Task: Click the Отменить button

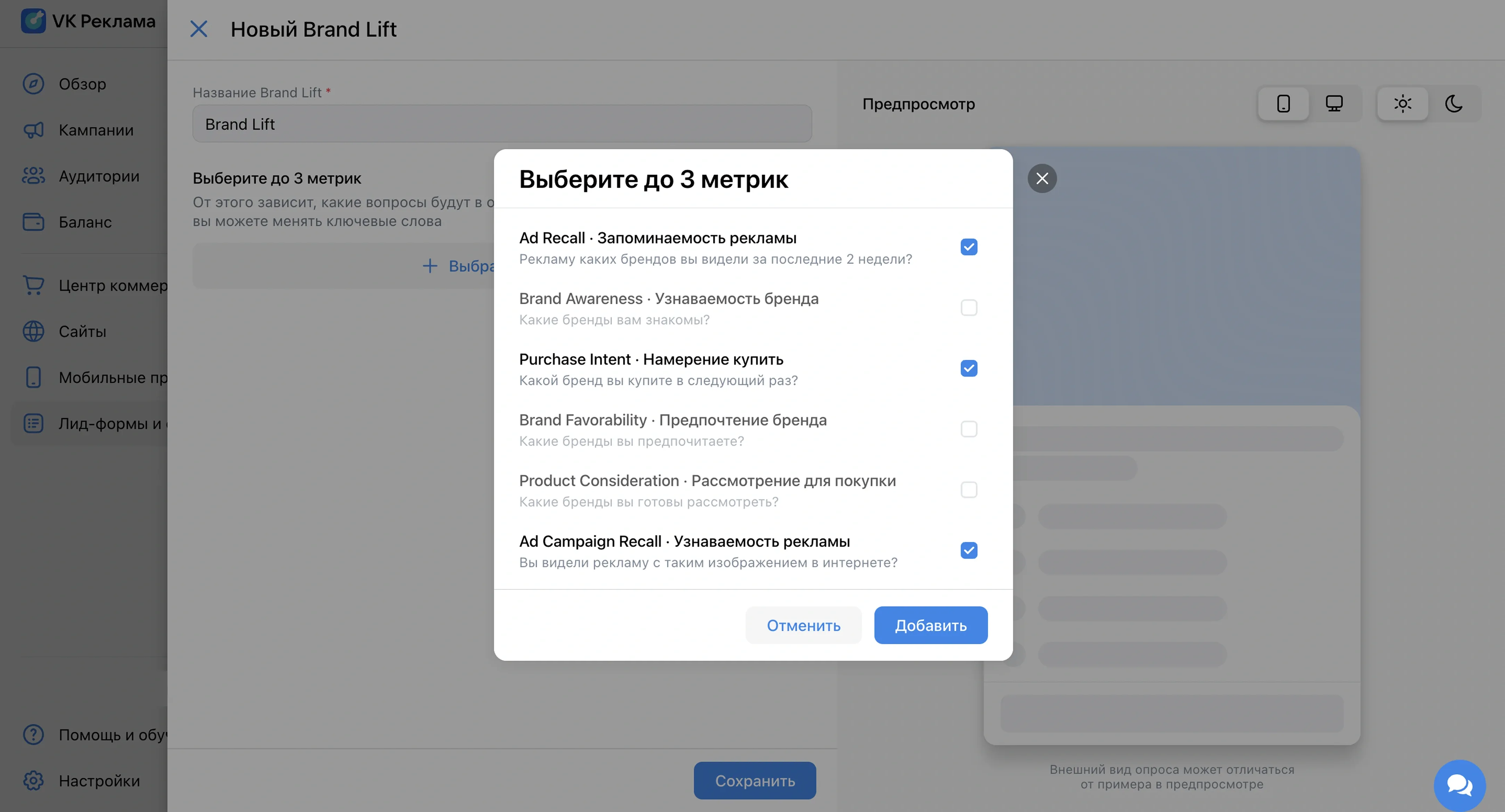Action: [x=803, y=625]
